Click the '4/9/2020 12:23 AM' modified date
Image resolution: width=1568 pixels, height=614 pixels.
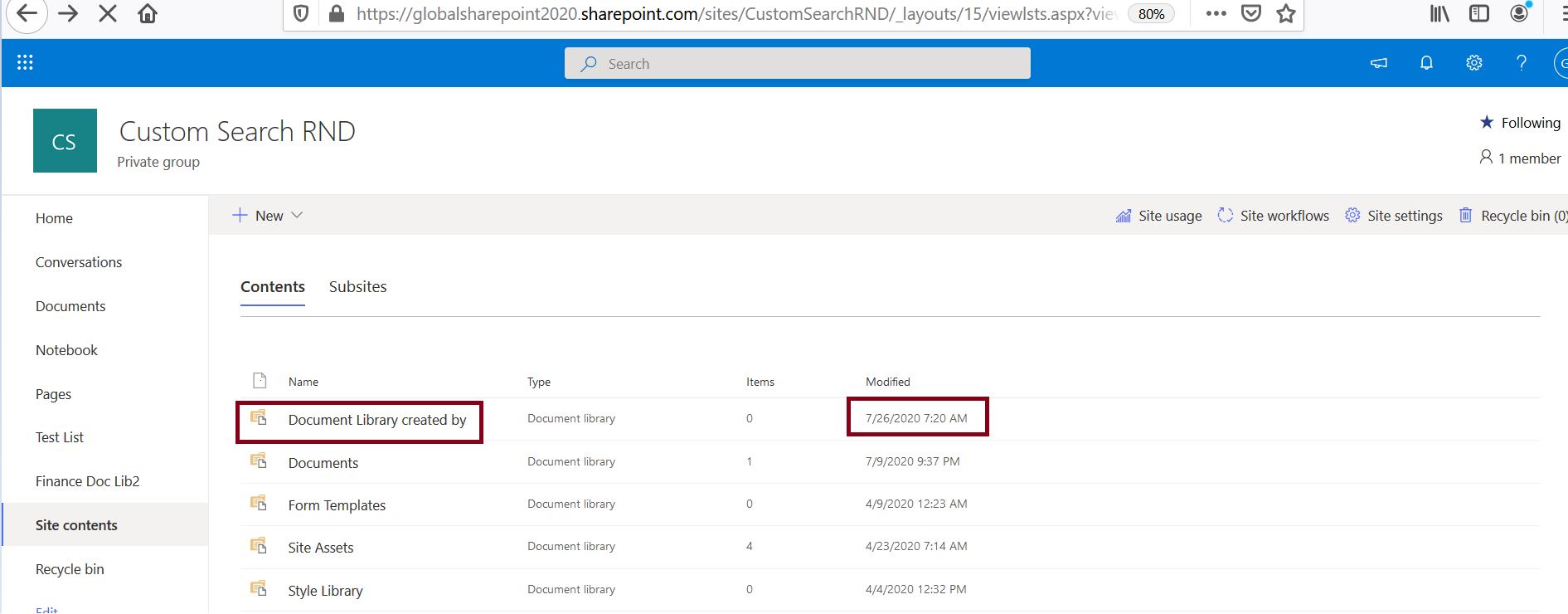(916, 504)
